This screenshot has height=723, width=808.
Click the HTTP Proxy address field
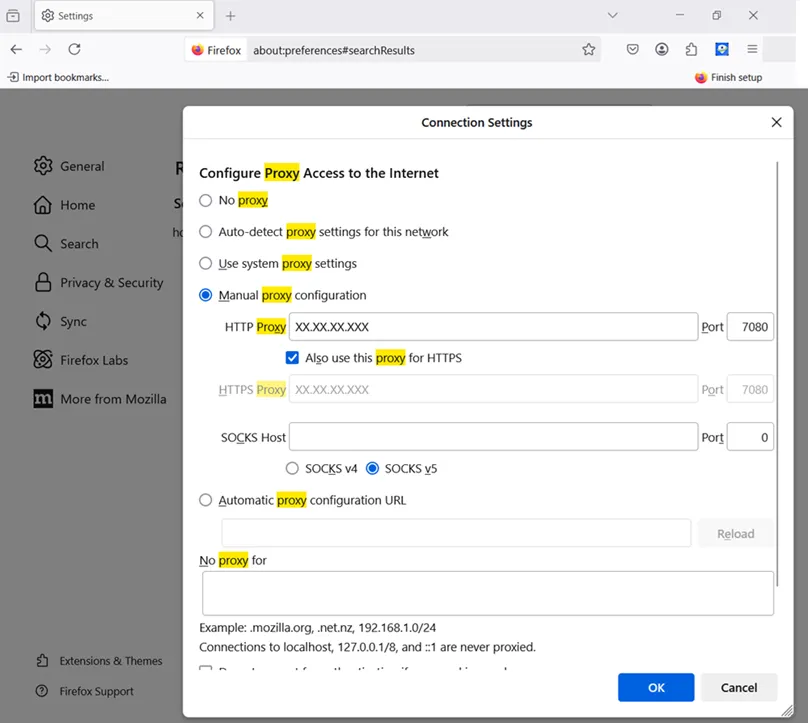[493, 327]
